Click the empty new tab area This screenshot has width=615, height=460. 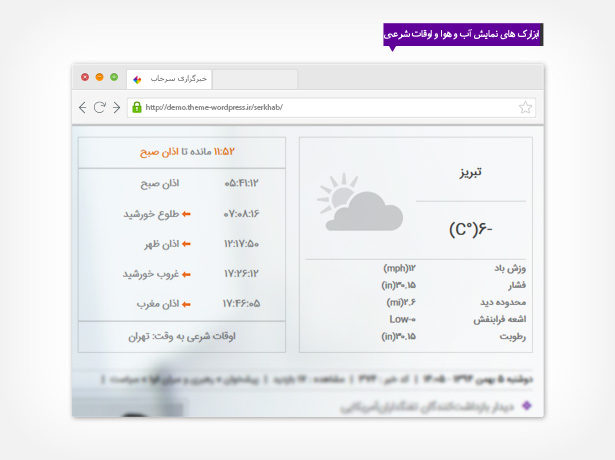coord(255,78)
